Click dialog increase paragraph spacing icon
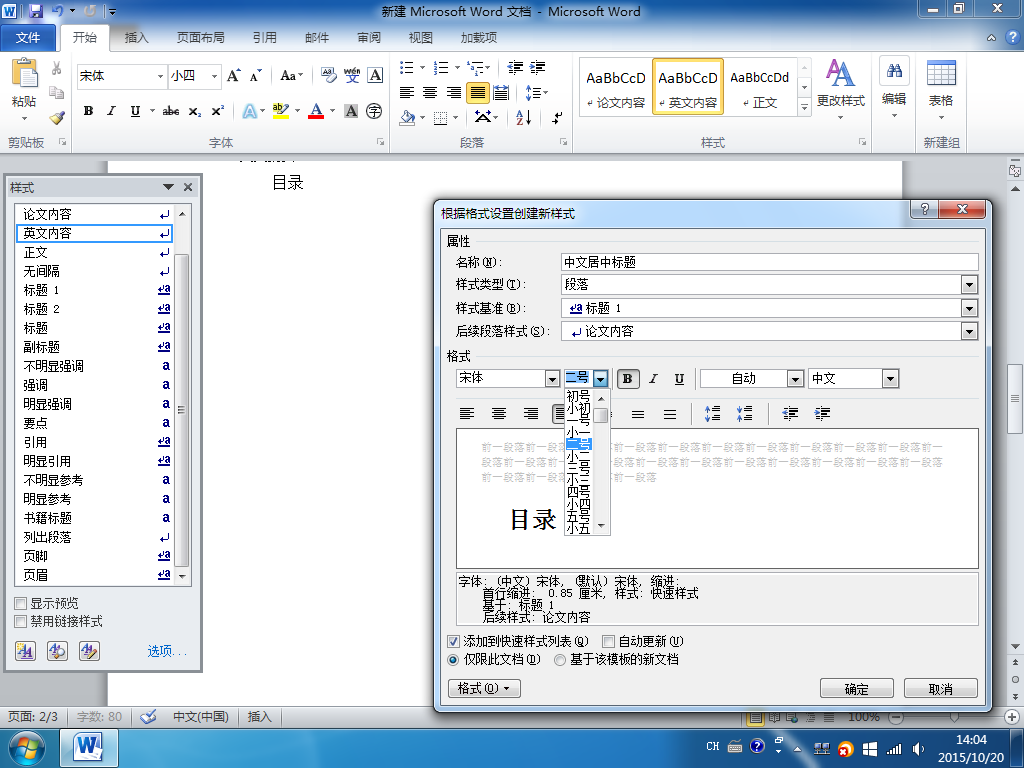This screenshot has height=768, width=1024. pyautogui.click(x=712, y=413)
